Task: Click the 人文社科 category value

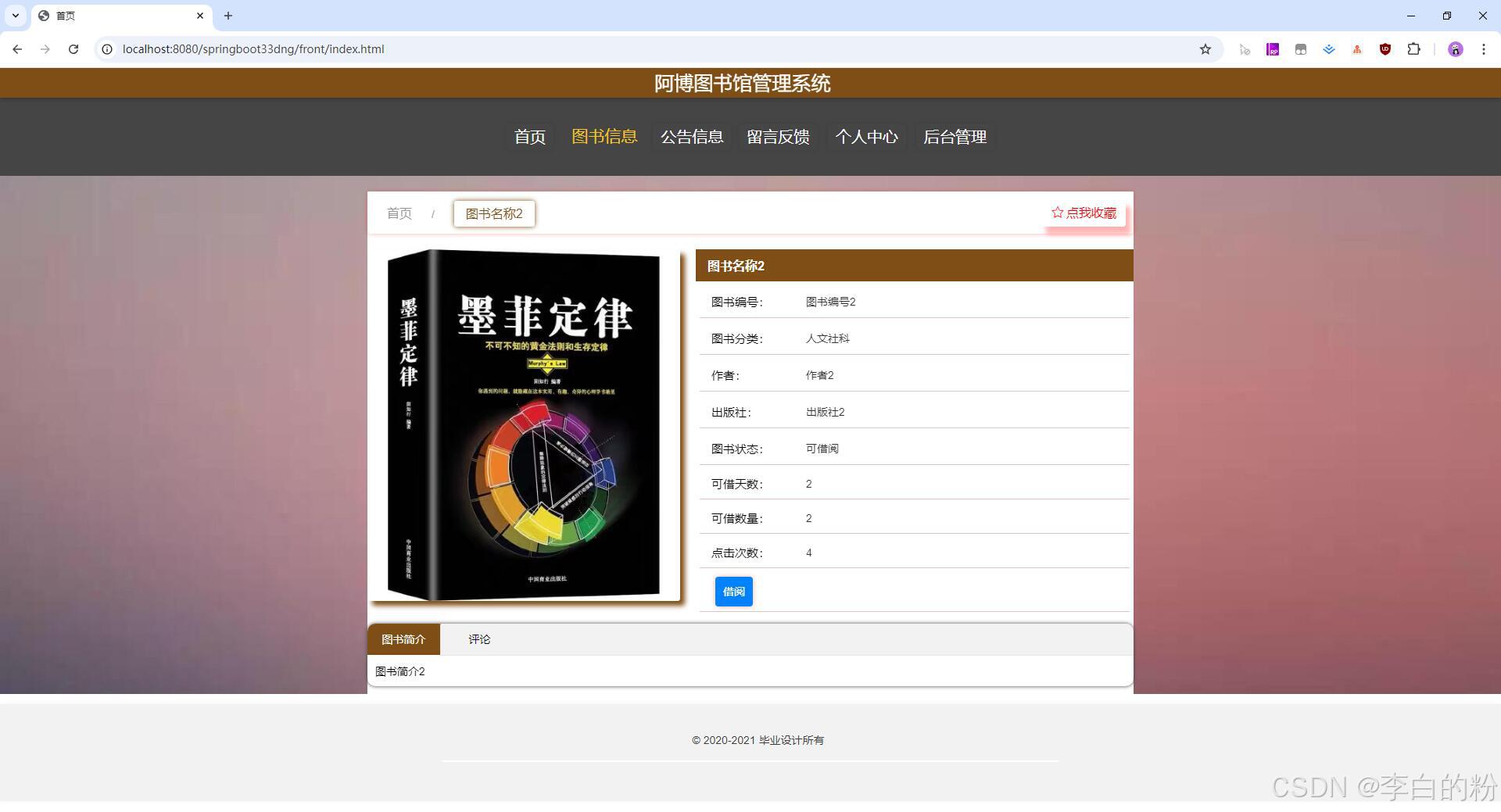Action: [827, 338]
